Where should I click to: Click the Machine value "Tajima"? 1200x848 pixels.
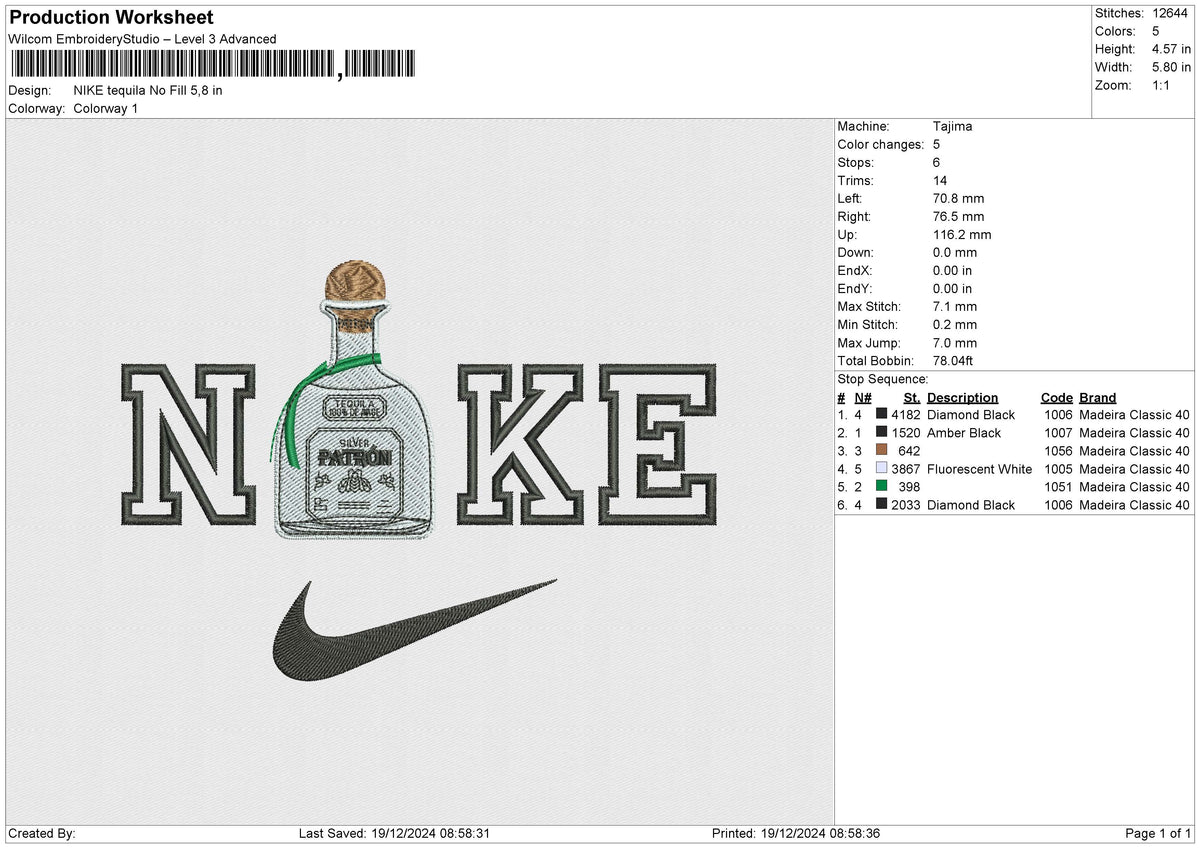952,126
